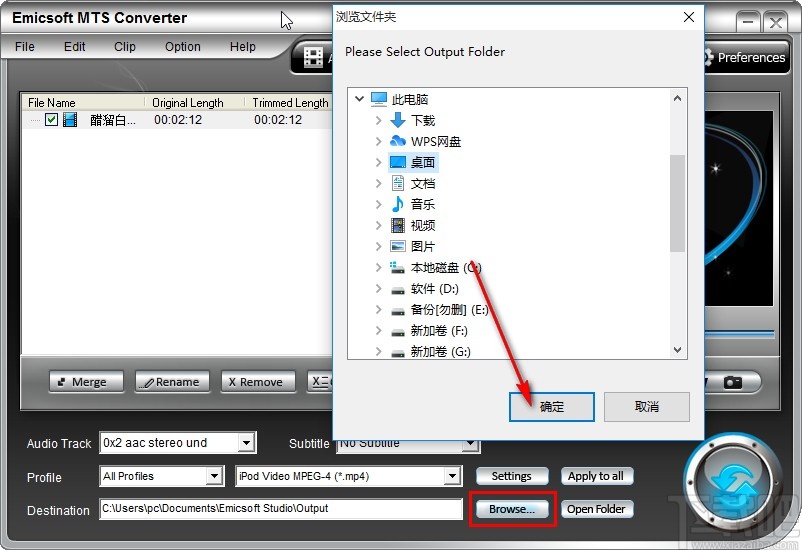The height and width of the screenshot is (550, 802).
Task: Click the File Name column header
Action: tap(51, 103)
